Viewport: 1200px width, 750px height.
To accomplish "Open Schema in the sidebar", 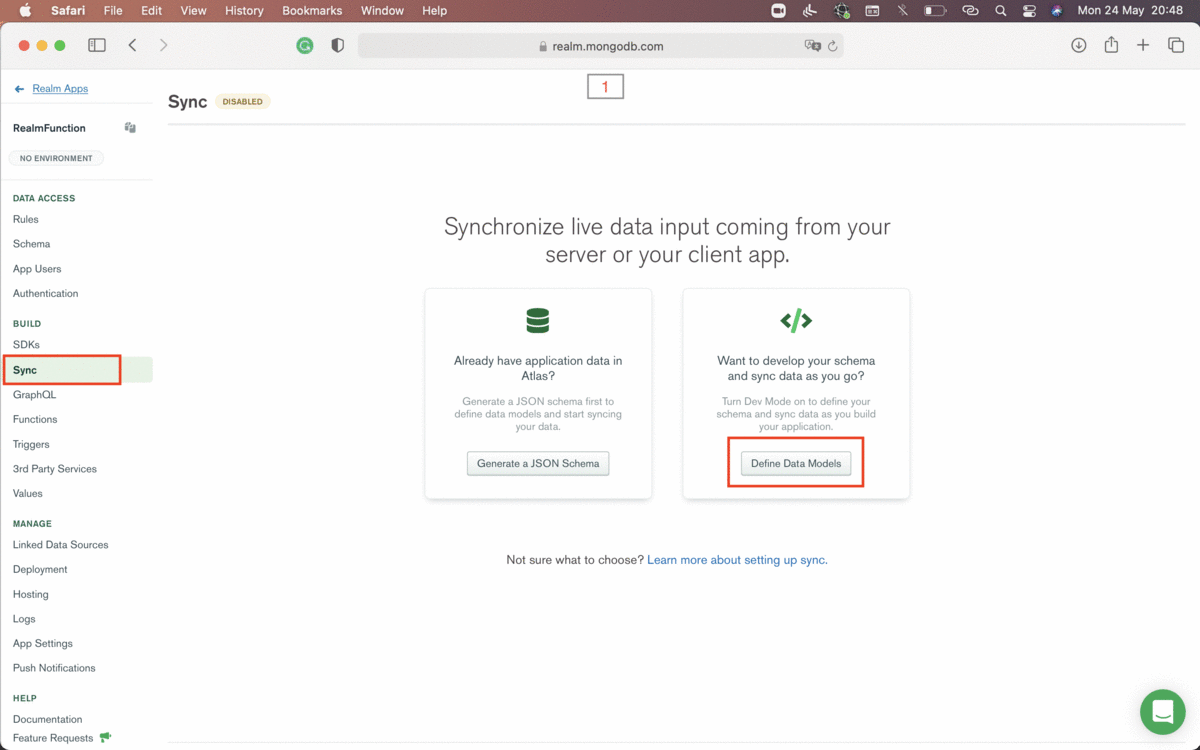I will point(31,244).
